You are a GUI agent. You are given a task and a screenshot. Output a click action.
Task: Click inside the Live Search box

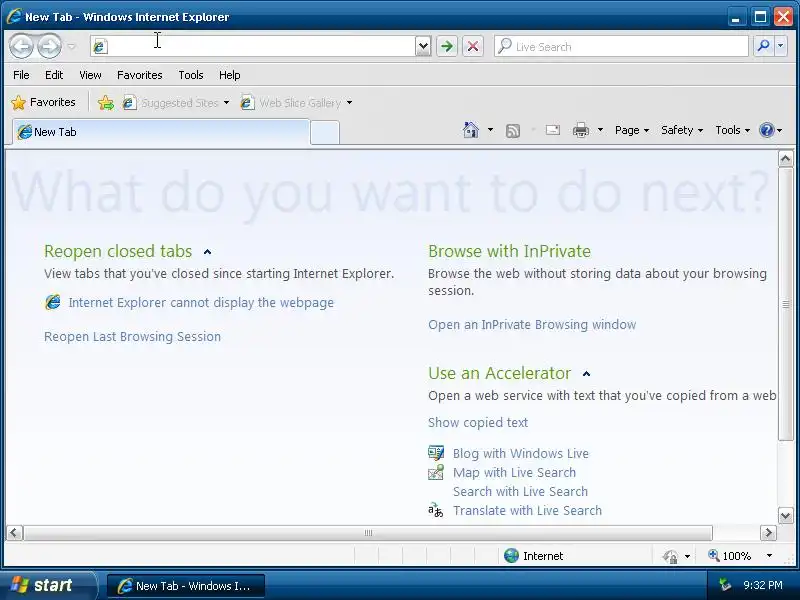point(621,46)
